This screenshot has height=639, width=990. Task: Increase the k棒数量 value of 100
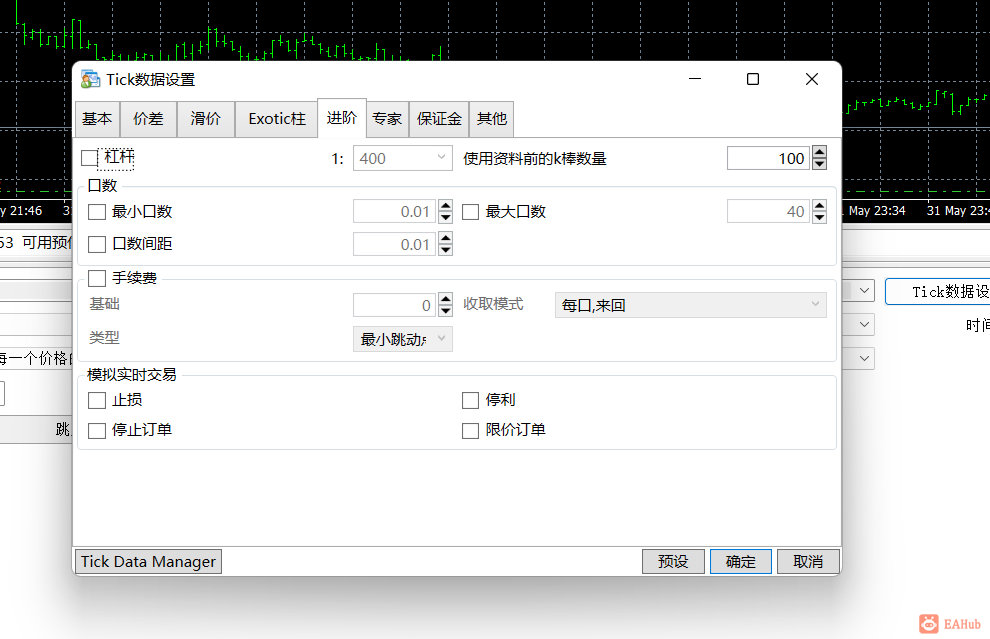click(820, 152)
